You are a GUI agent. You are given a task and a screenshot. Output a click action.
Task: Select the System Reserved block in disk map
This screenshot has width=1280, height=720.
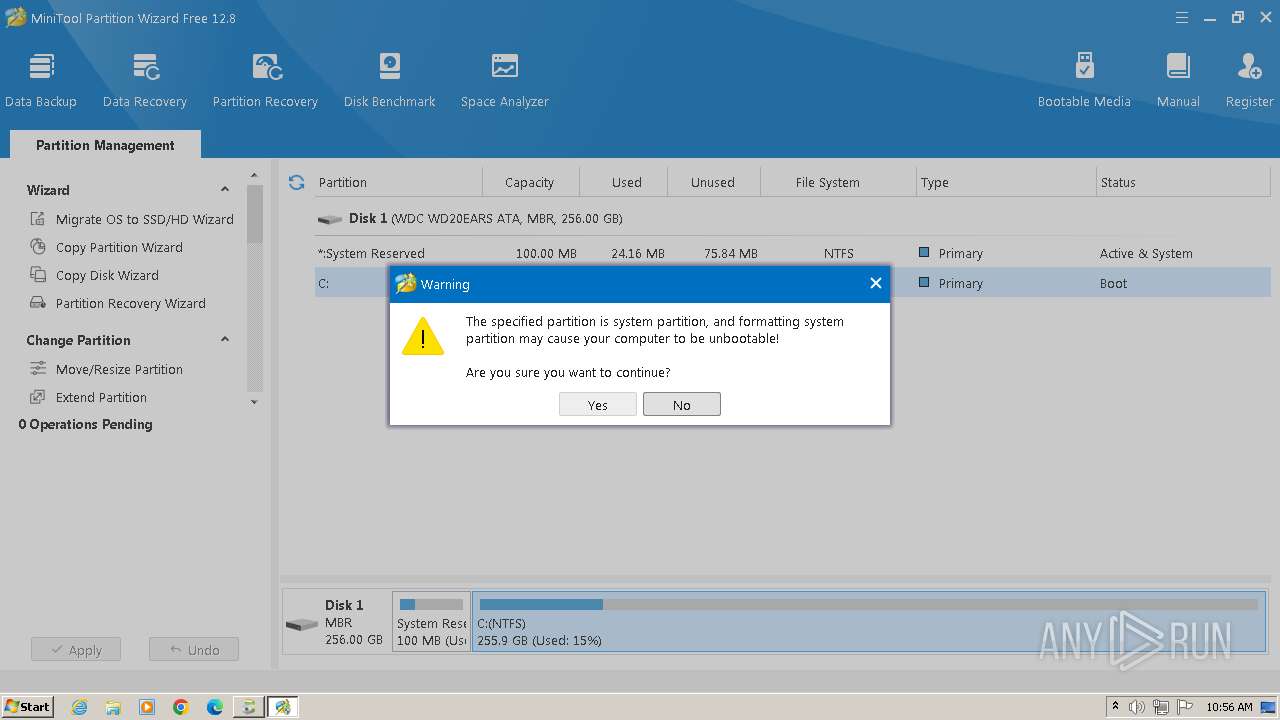pyautogui.click(x=431, y=622)
